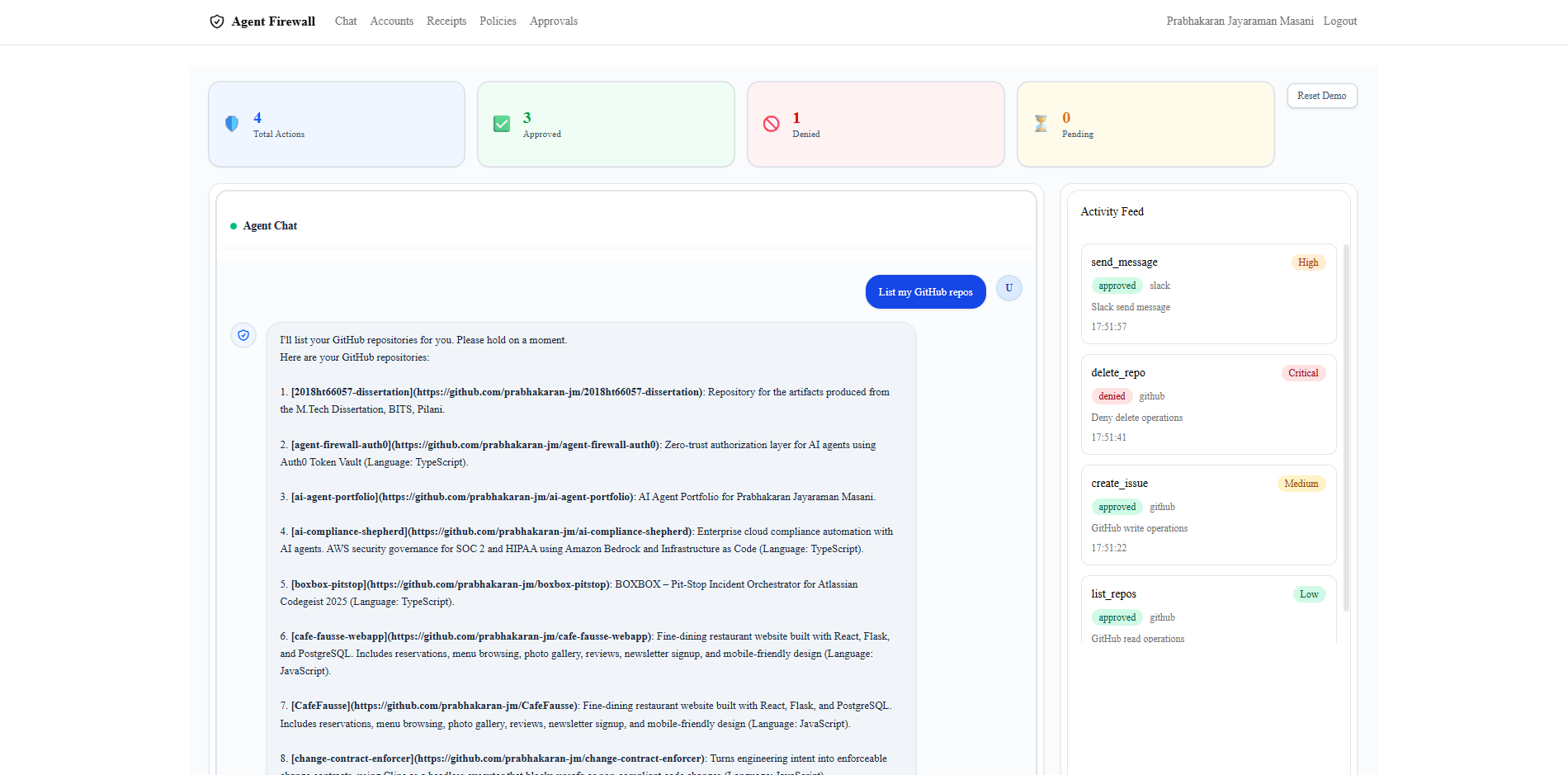
Task: Open the Denied stat card
Action: (876, 124)
